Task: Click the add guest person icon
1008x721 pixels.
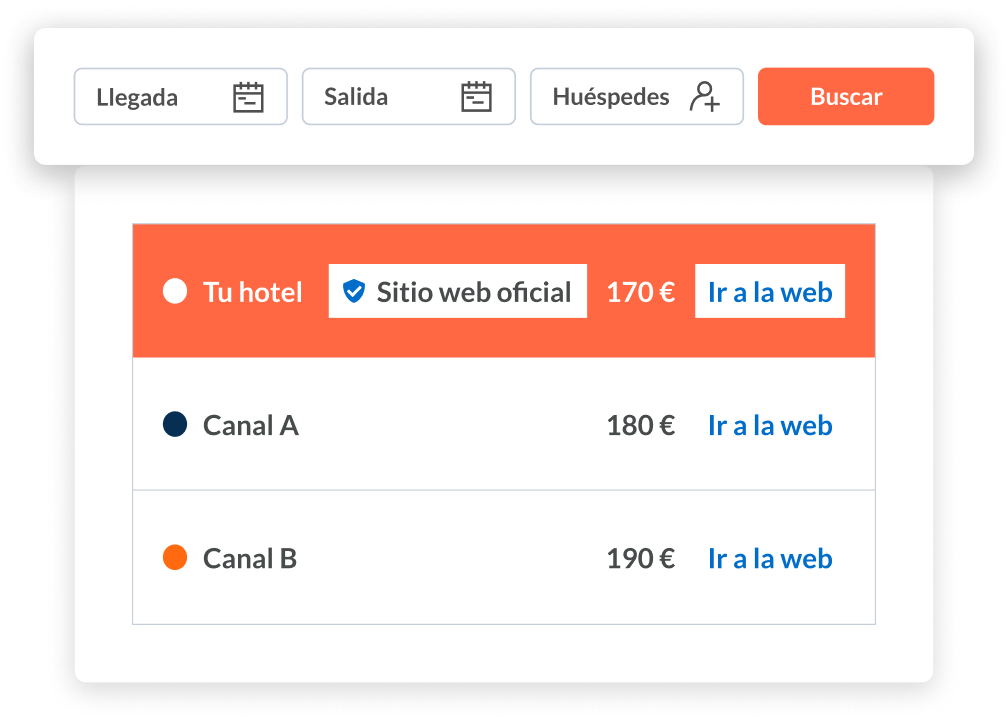Action: (704, 97)
